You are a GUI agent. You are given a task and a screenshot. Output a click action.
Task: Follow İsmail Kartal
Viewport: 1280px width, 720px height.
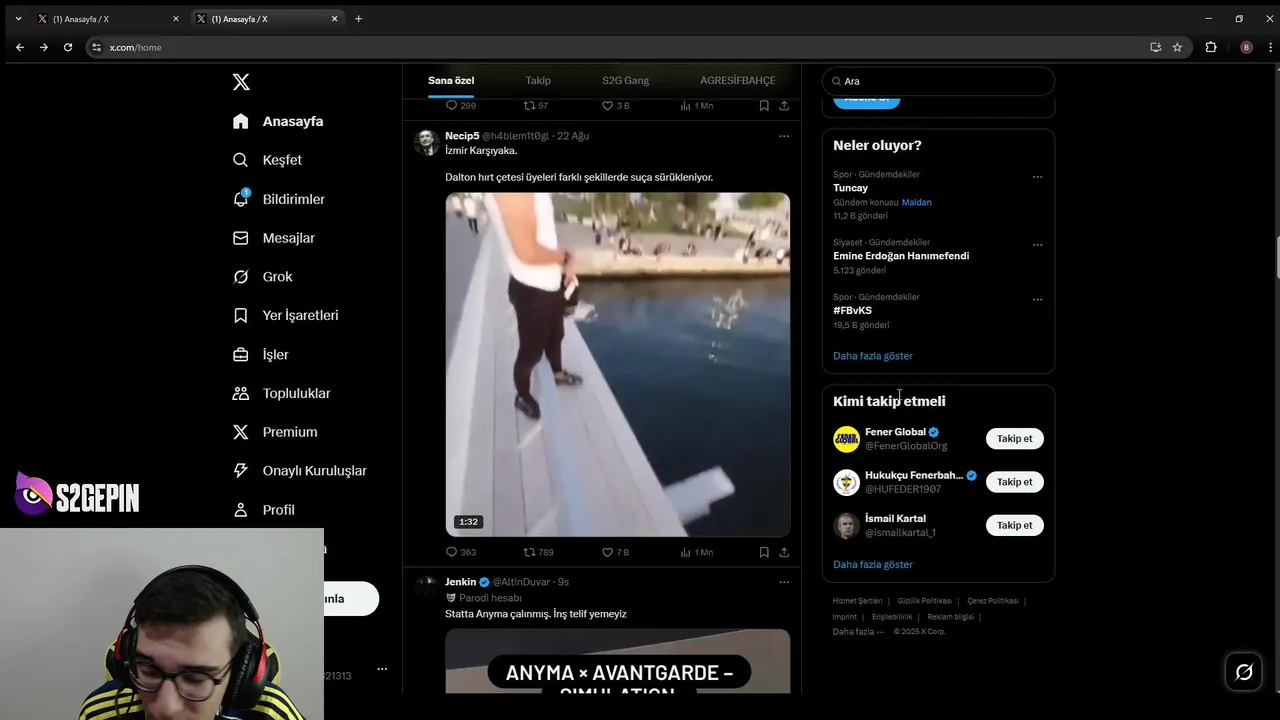point(1014,525)
